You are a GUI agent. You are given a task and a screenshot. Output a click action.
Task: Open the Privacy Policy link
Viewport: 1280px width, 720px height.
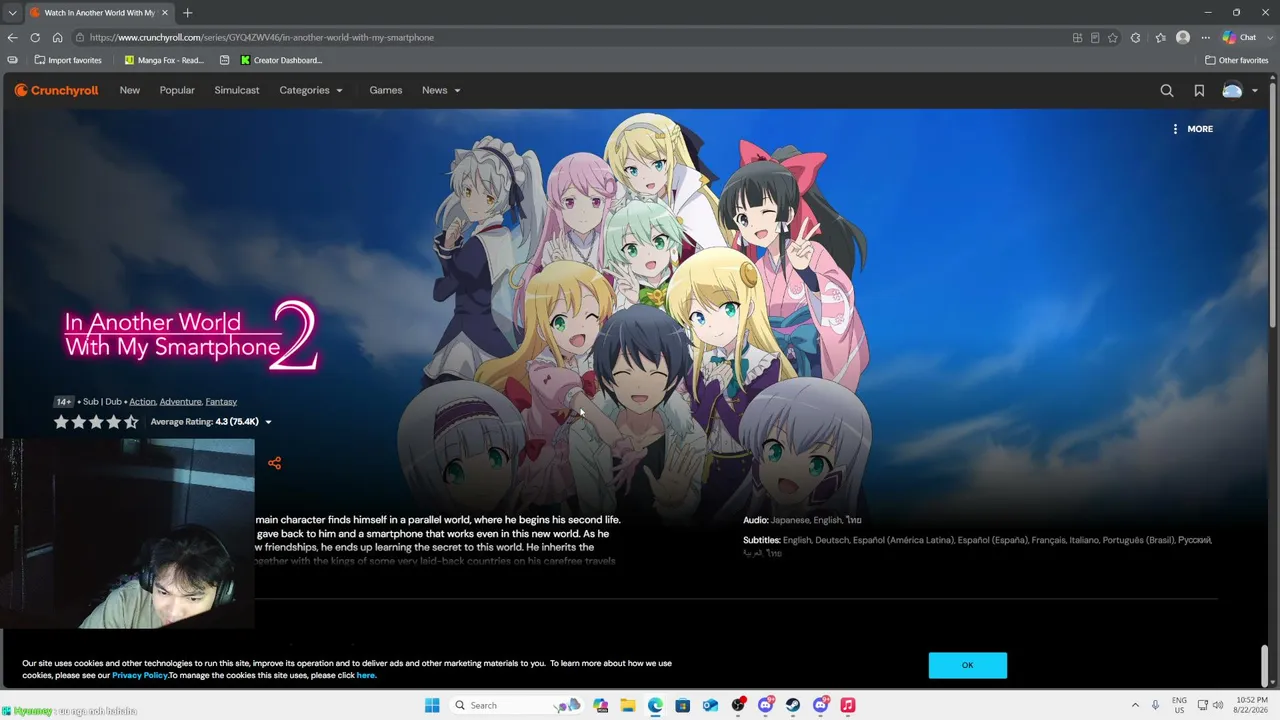[140, 675]
